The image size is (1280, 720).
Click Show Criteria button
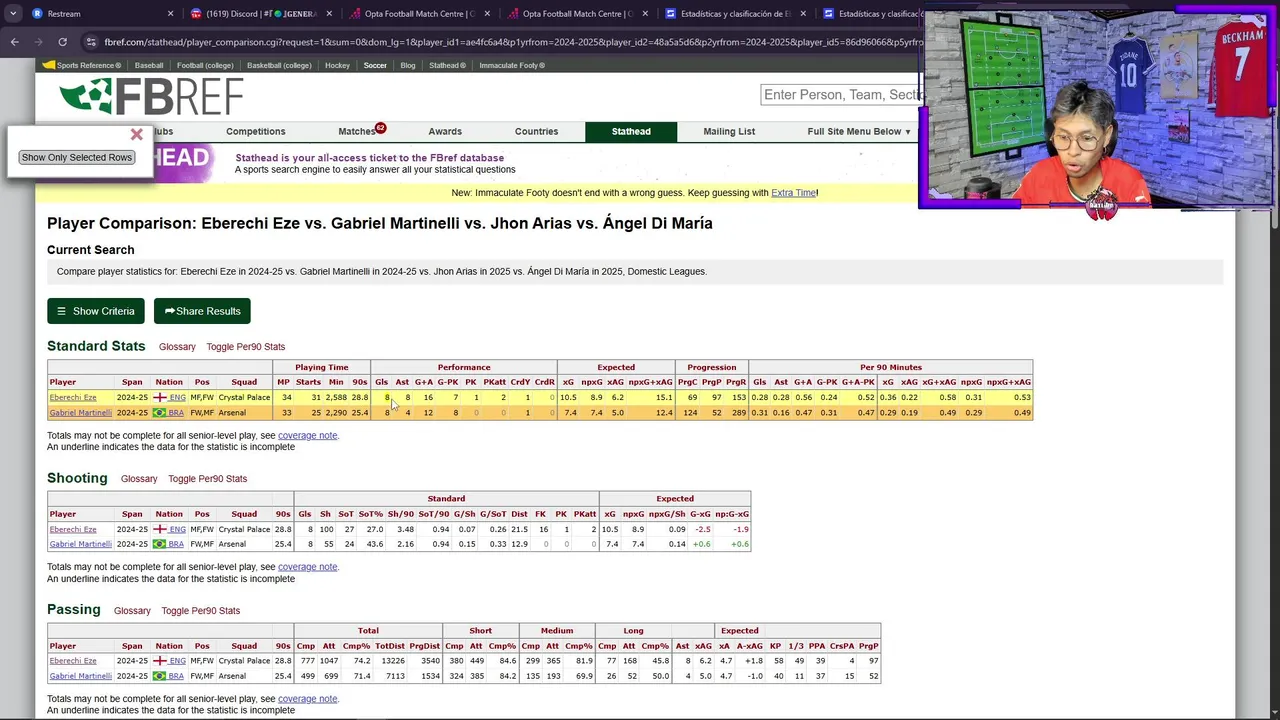pos(96,311)
